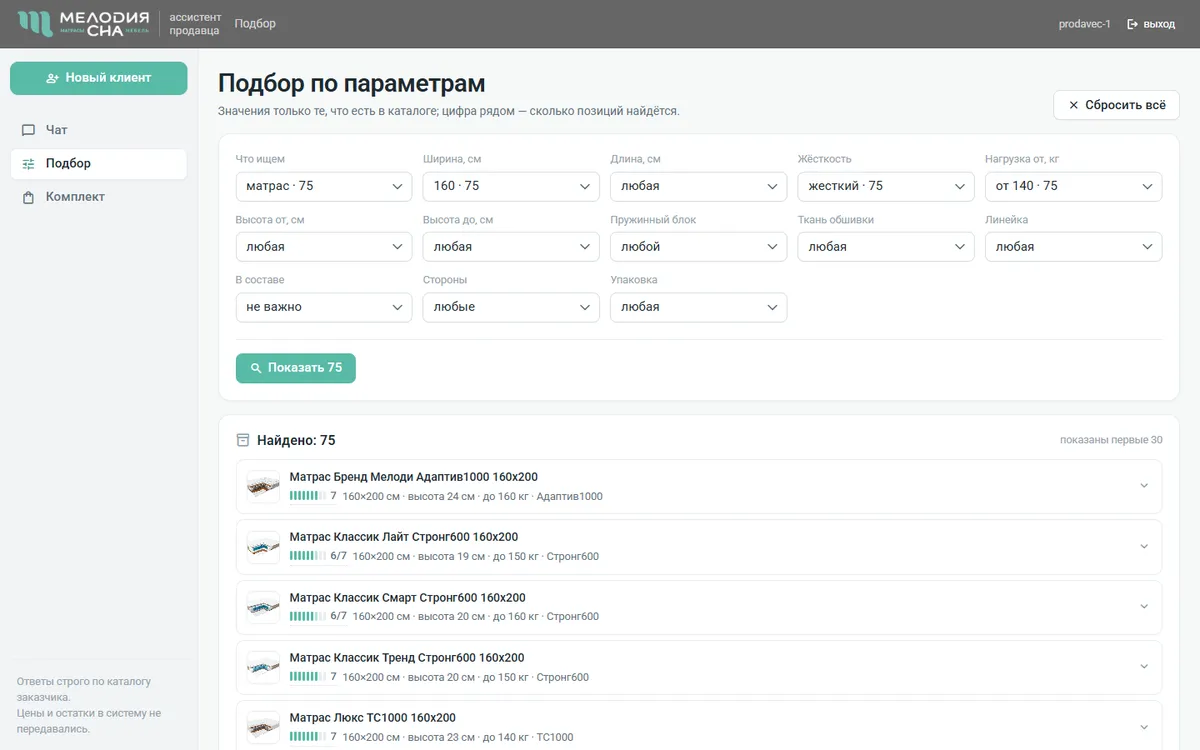
Task: Click the add-person icon on Новый клиент
Action: click(x=53, y=78)
